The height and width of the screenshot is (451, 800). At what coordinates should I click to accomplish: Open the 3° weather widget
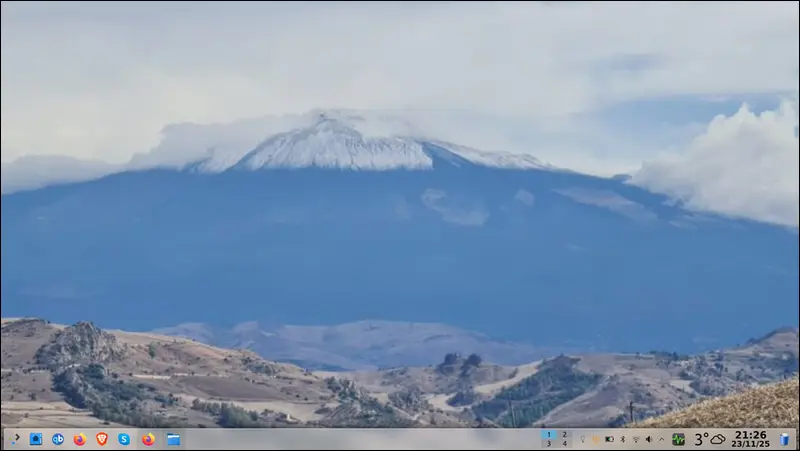point(710,439)
